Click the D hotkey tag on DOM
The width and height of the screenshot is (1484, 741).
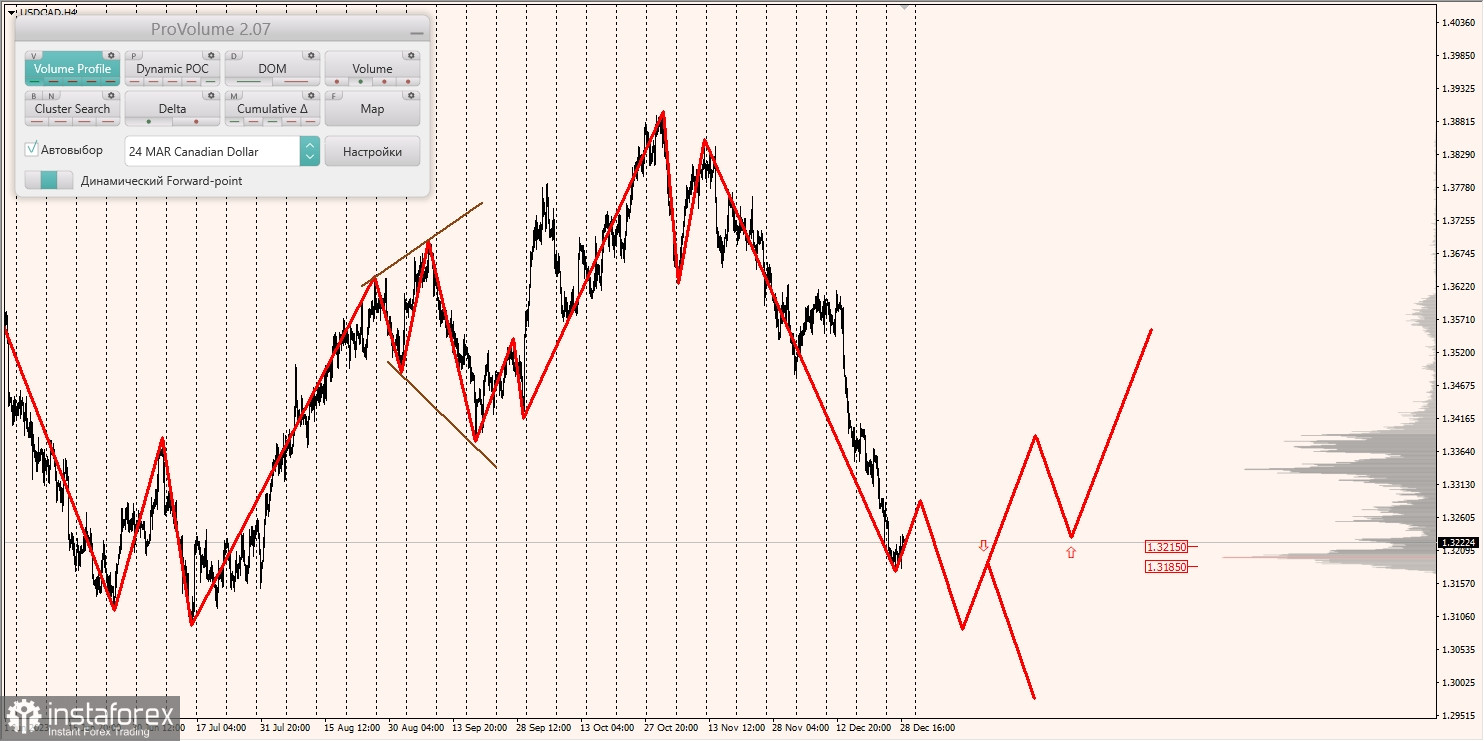tap(234, 56)
